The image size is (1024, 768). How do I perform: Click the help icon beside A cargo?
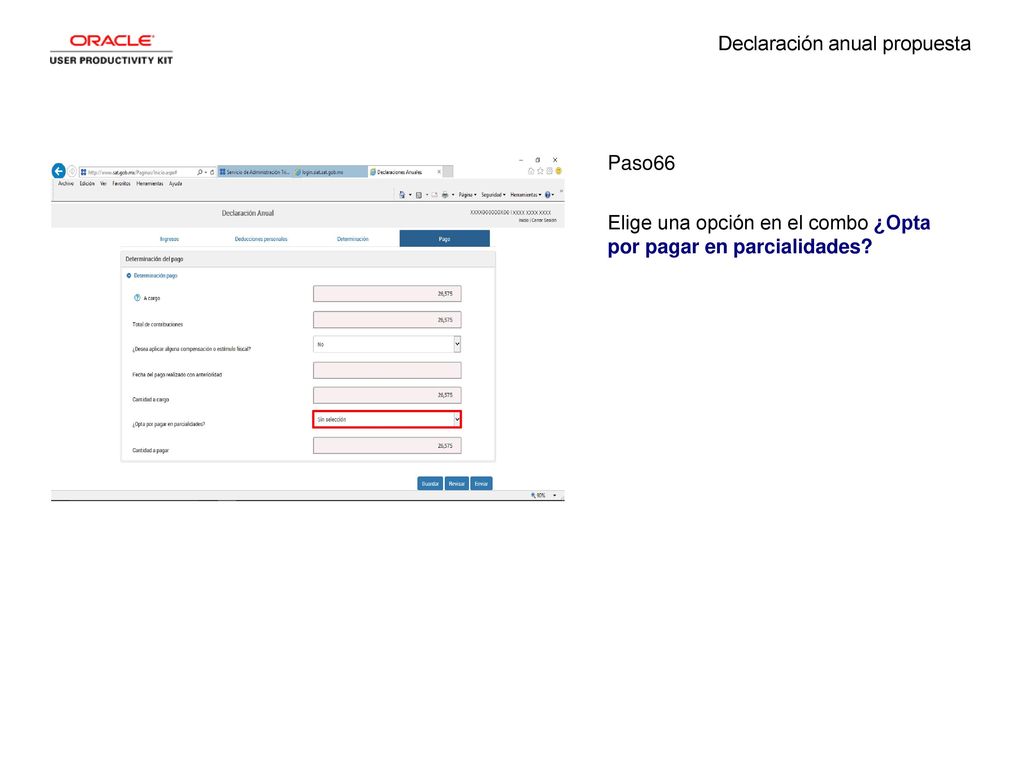coord(137,298)
